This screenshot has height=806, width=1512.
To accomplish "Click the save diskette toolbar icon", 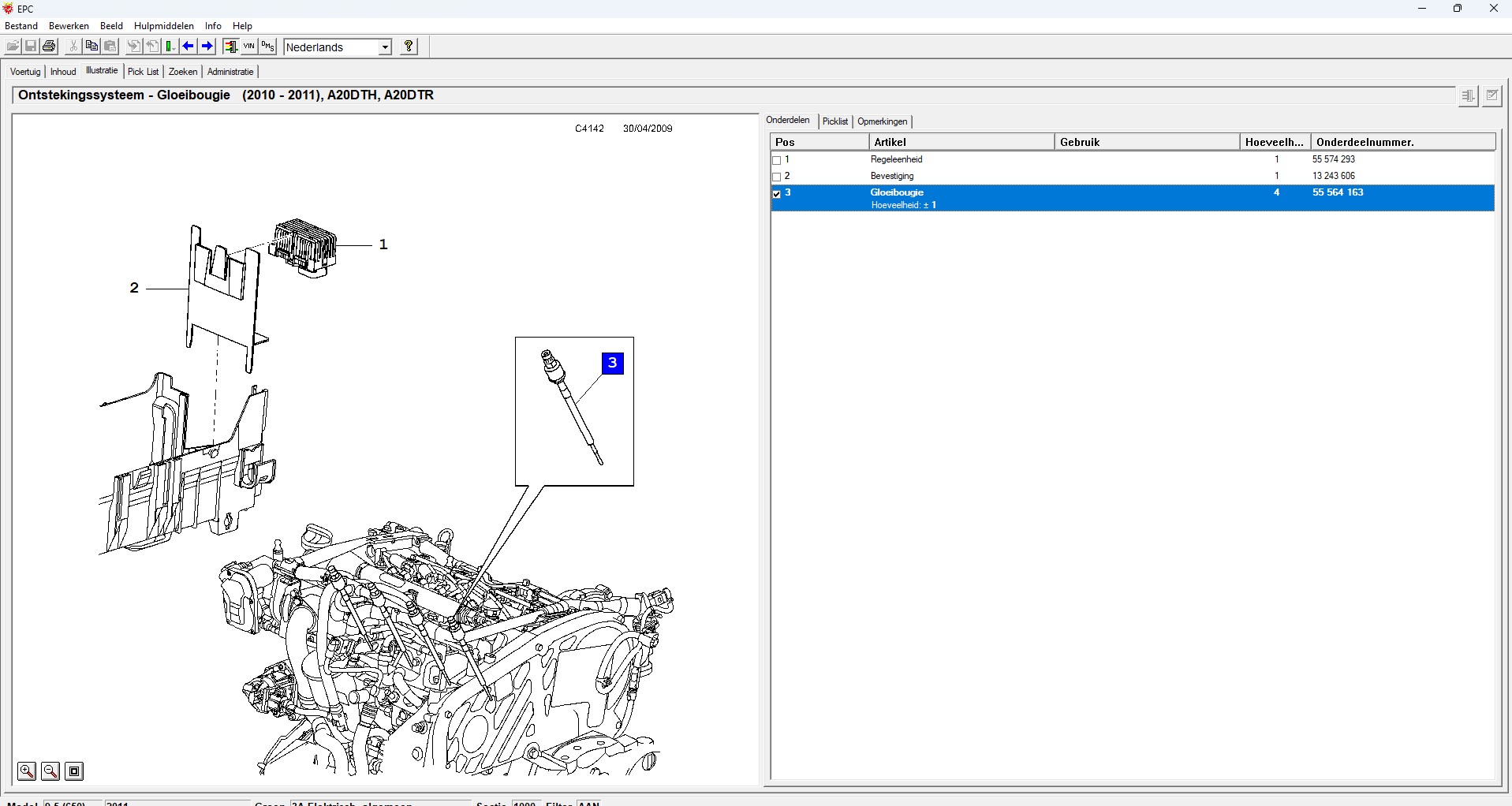I will pyautogui.click(x=31, y=47).
